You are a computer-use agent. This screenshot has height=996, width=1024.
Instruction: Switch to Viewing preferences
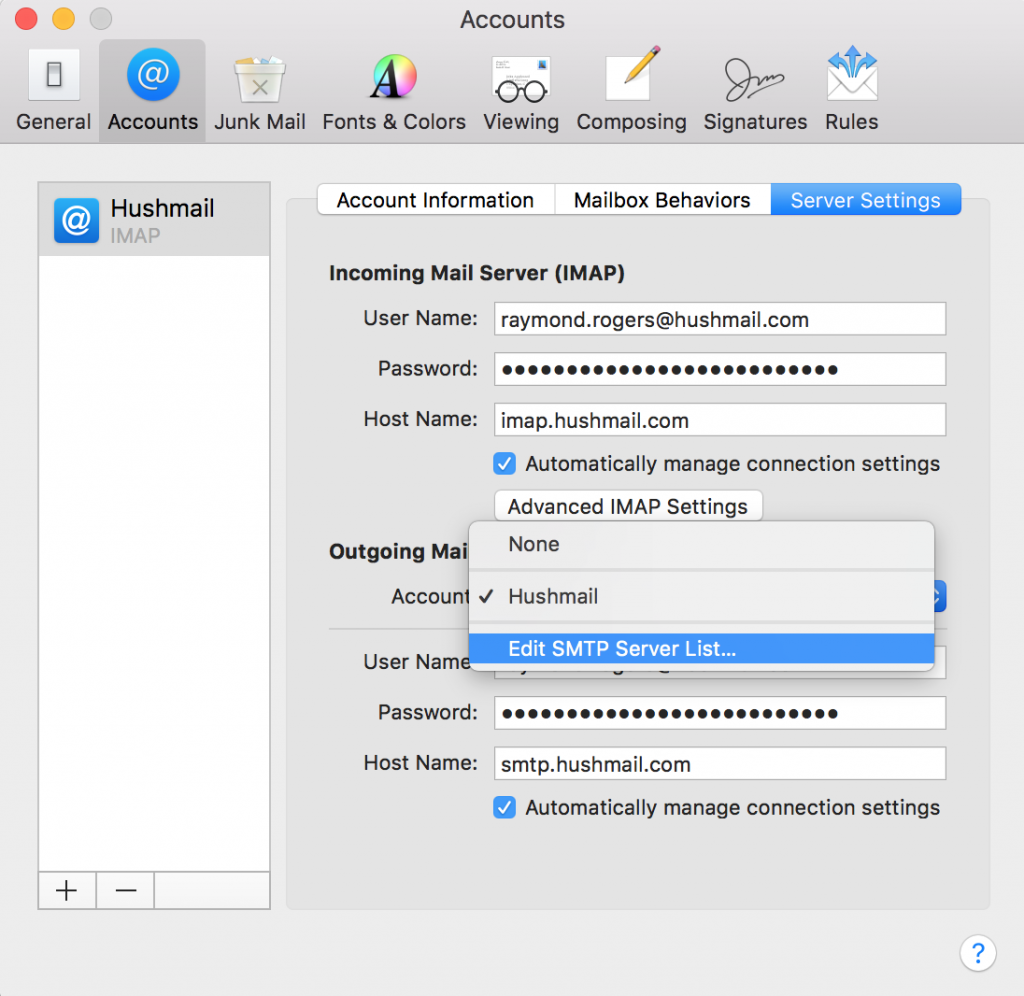(x=521, y=88)
